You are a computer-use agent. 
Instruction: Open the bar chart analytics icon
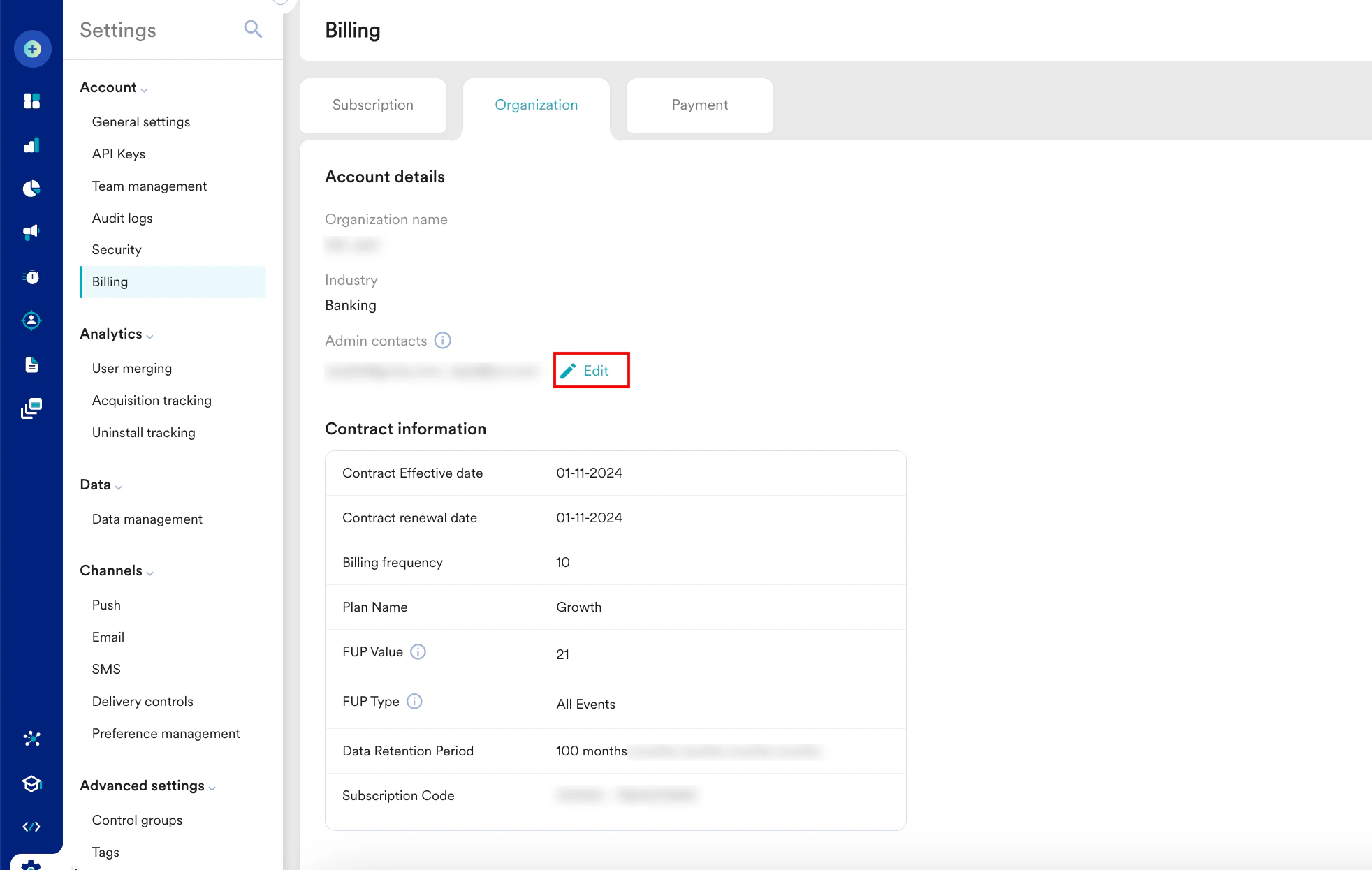(32, 145)
